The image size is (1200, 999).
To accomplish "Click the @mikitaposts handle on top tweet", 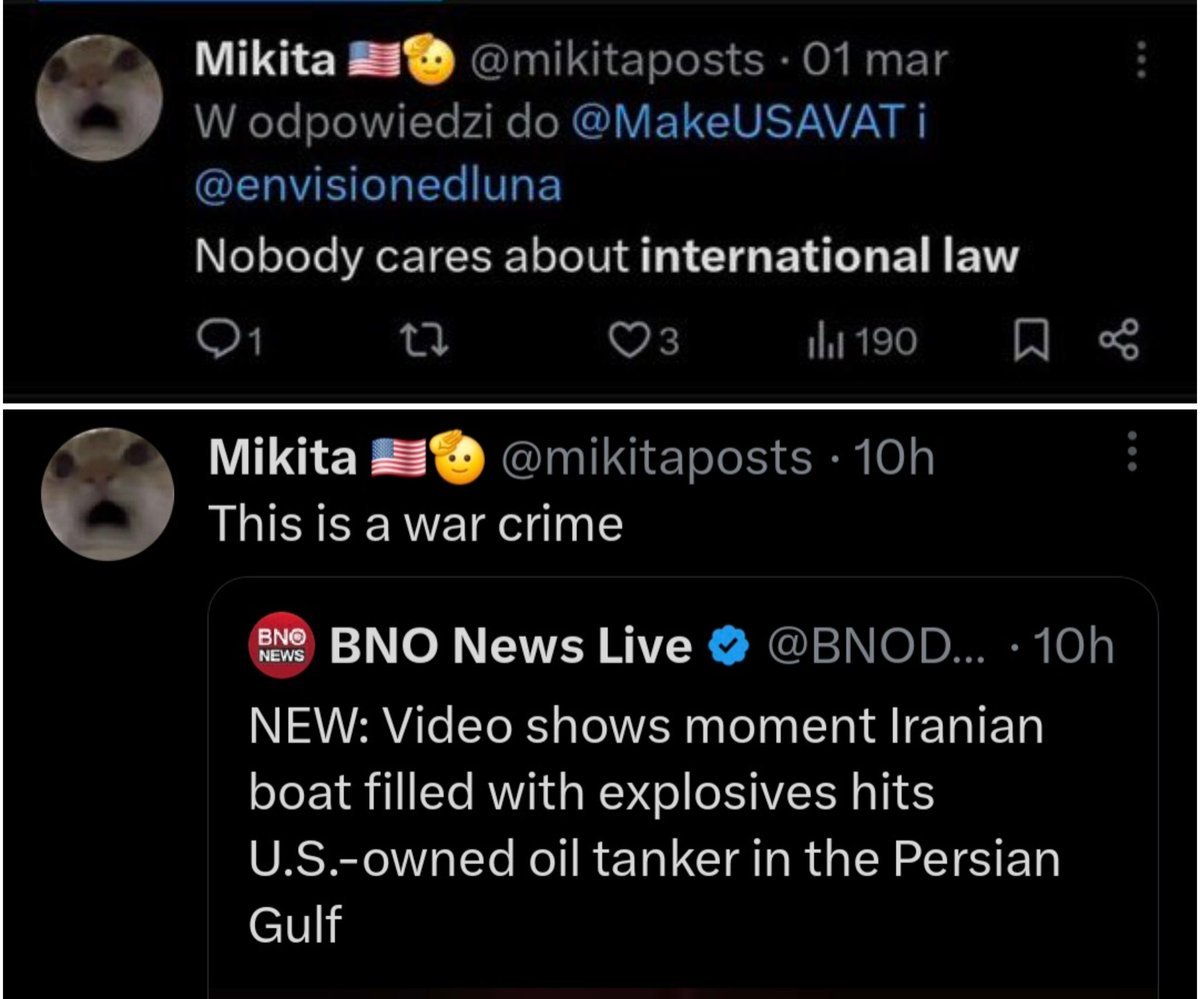I will click(x=617, y=60).
